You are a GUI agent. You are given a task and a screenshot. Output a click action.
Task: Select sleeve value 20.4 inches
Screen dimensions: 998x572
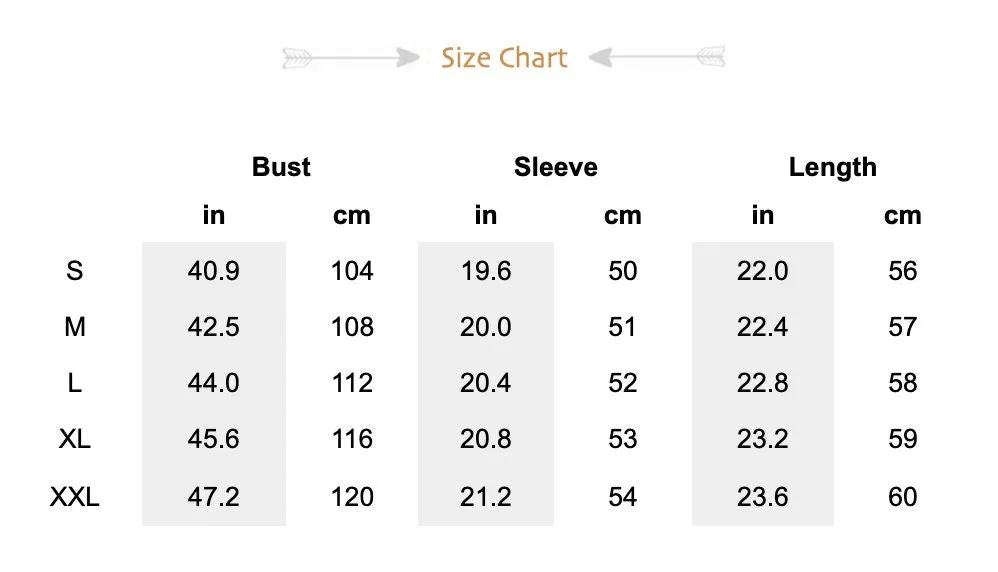tap(486, 383)
